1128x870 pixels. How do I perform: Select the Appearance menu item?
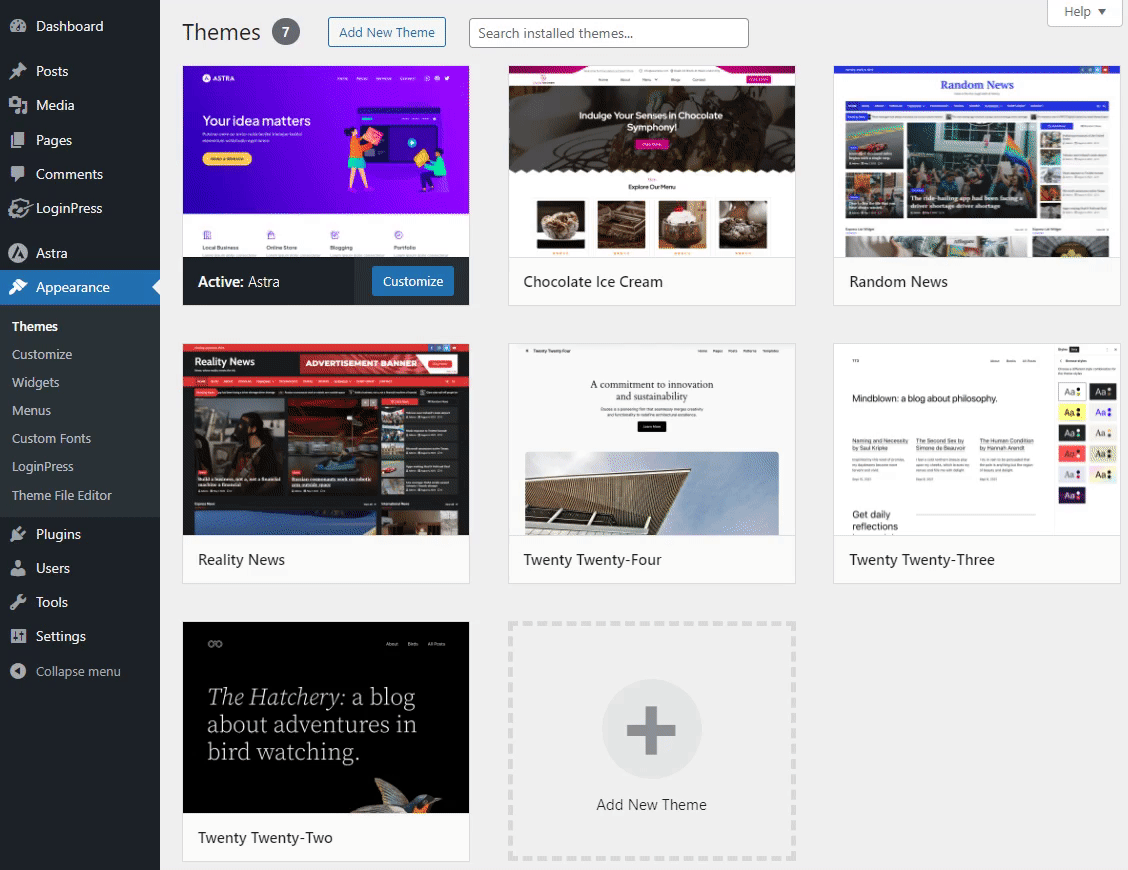click(x=80, y=287)
